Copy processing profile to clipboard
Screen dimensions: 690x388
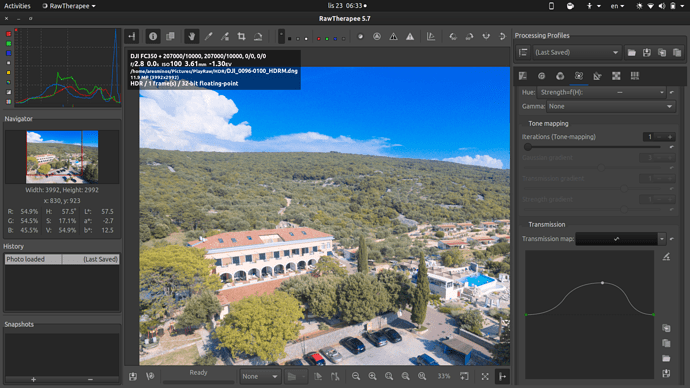coord(662,52)
